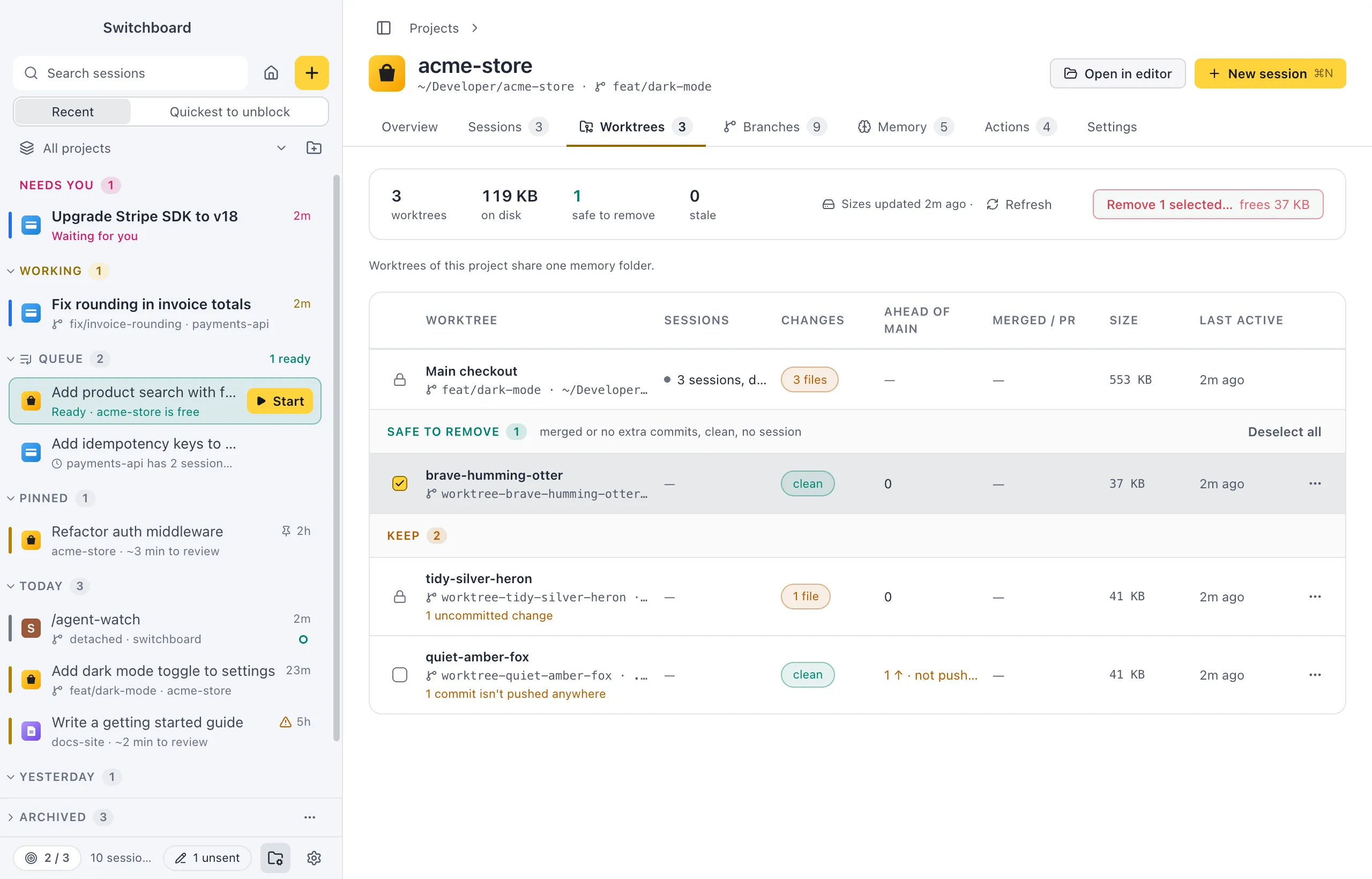This screenshot has width=1372, height=879.
Task: Toggle the sidebar panel icon
Action: coord(384,28)
